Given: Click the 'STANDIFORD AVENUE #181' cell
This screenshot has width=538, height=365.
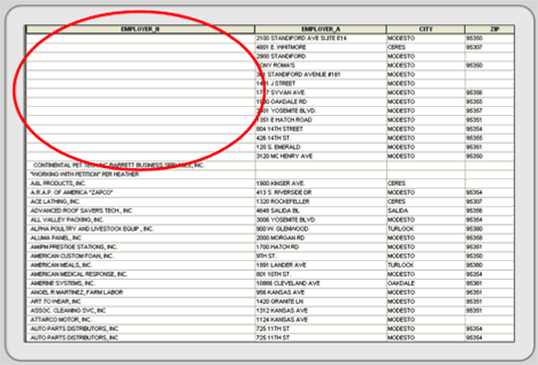Looking at the screenshot, I should tap(320, 75).
